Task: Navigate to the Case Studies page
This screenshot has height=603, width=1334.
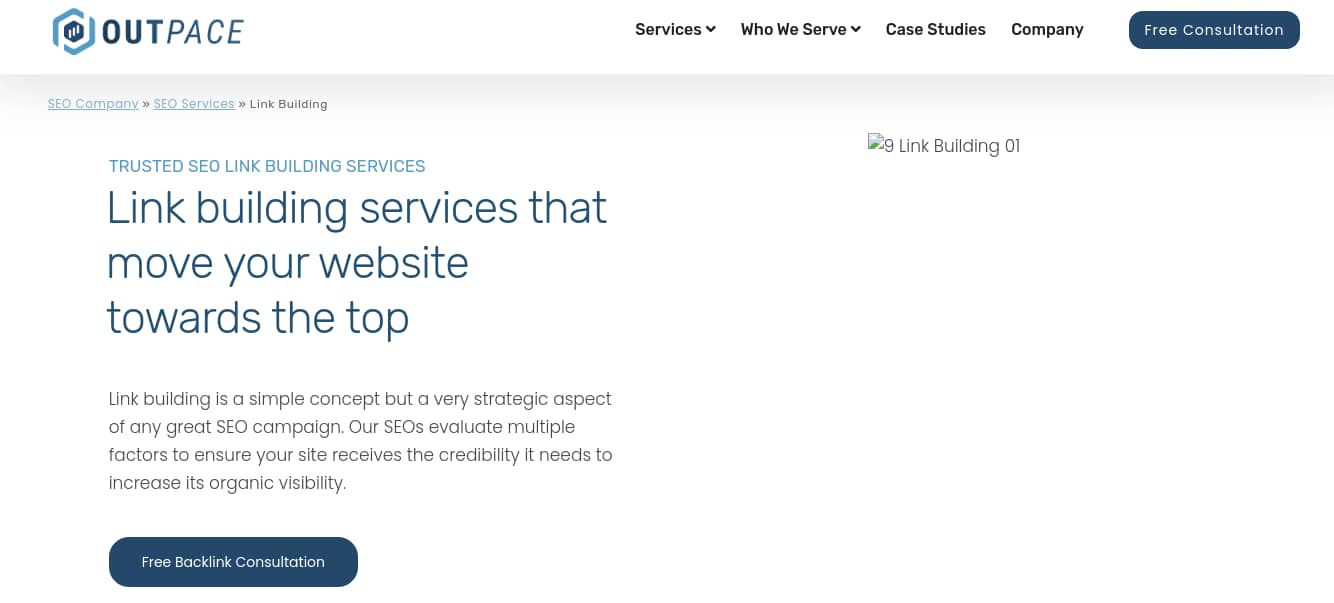Action: (935, 29)
